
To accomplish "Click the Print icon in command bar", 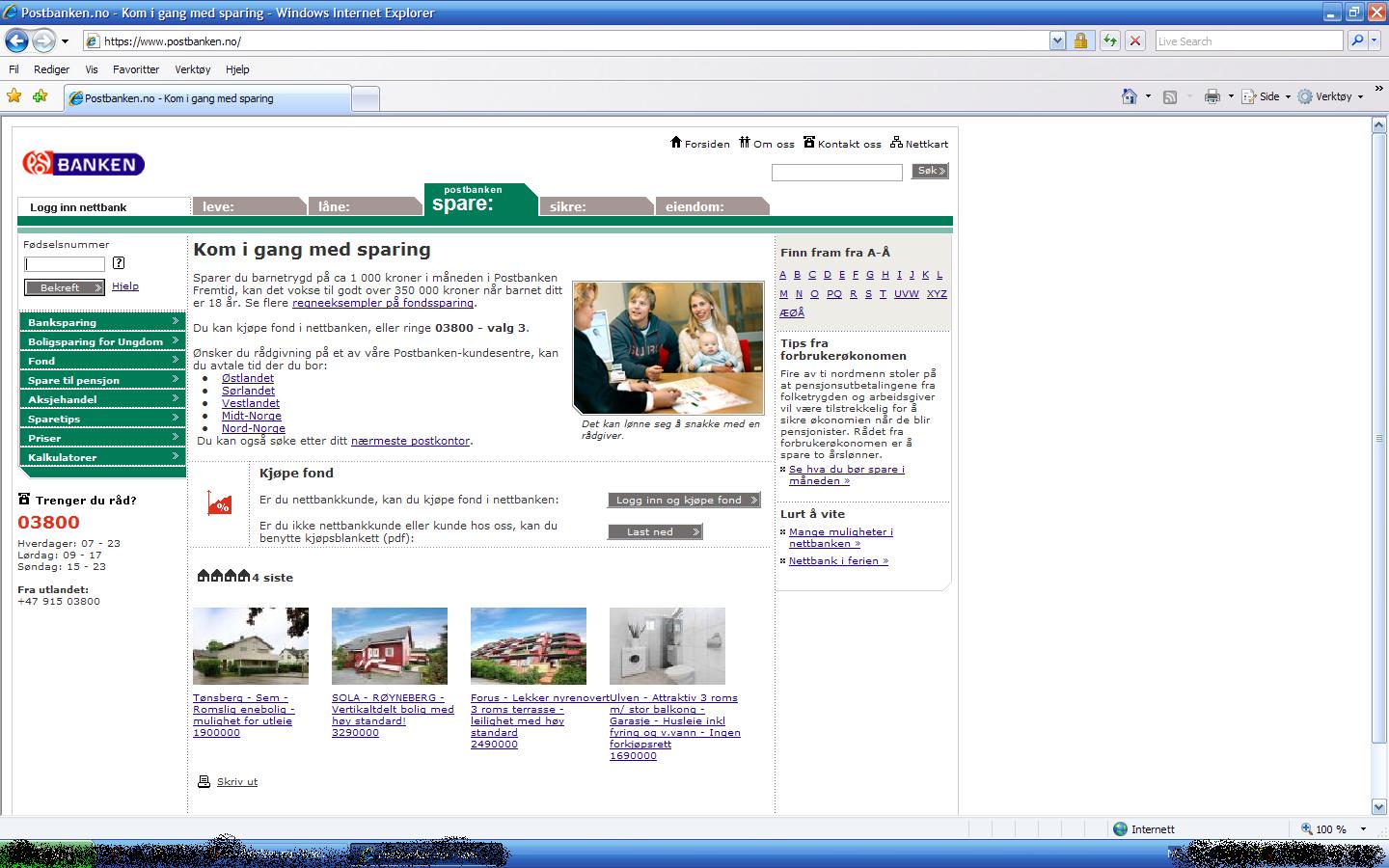I will tap(1212, 96).
